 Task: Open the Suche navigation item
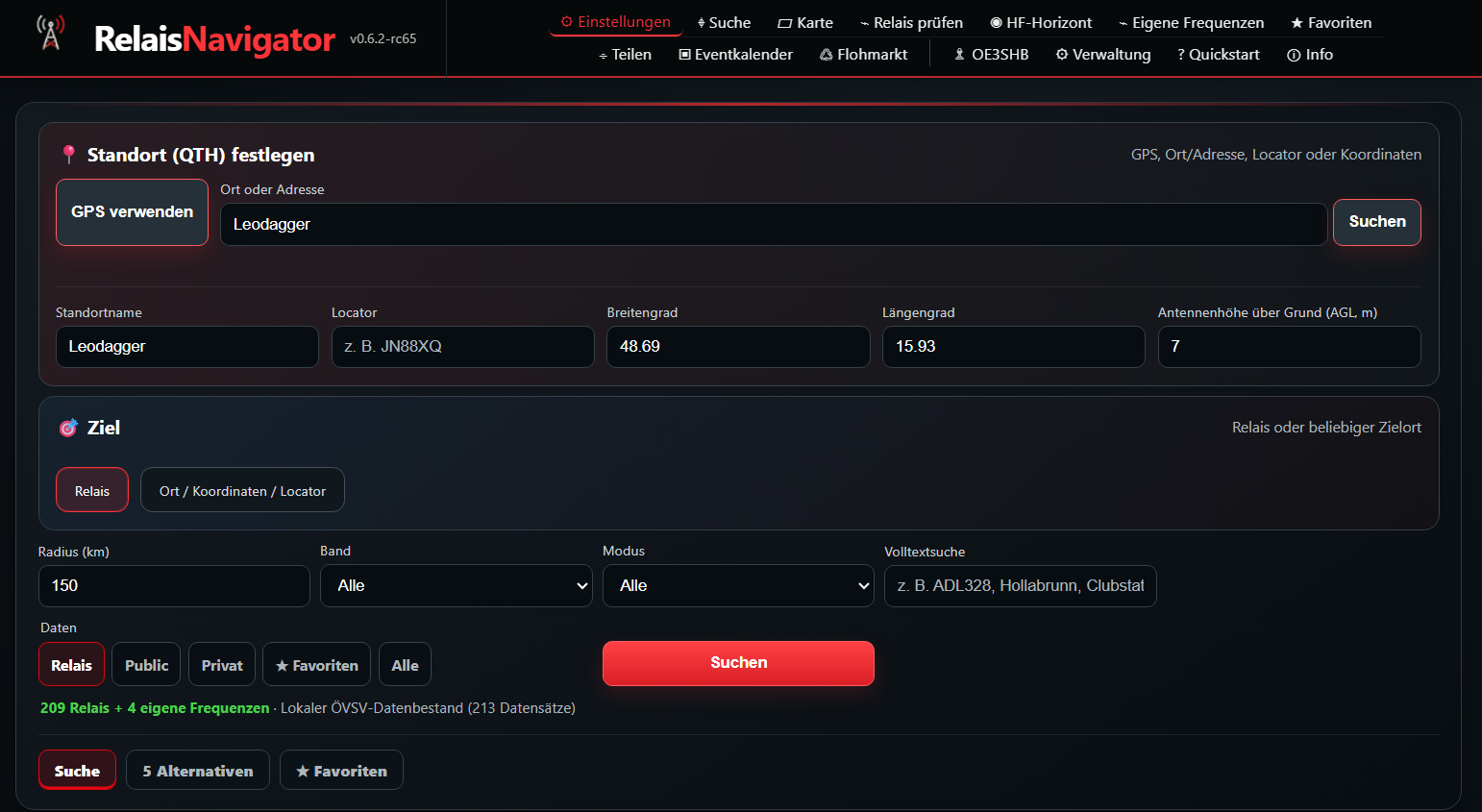tap(725, 23)
